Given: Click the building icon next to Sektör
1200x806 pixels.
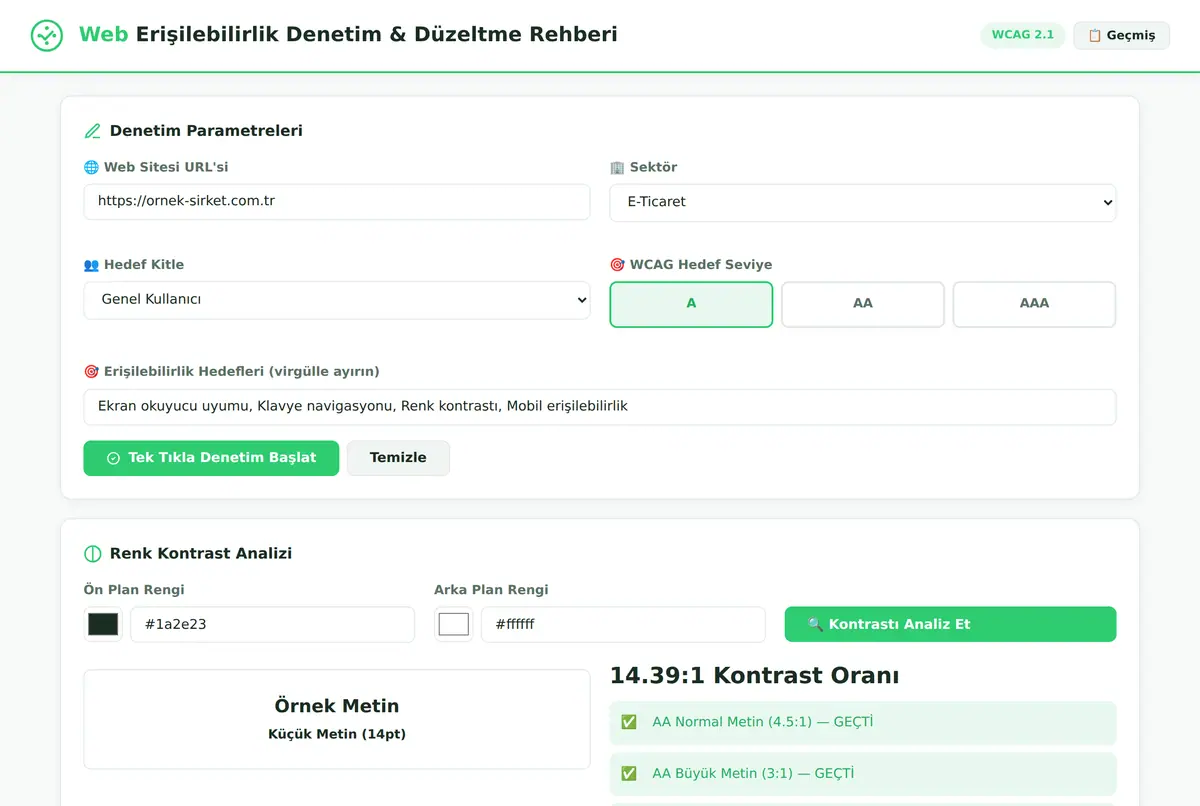Looking at the screenshot, I should (617, 168).
